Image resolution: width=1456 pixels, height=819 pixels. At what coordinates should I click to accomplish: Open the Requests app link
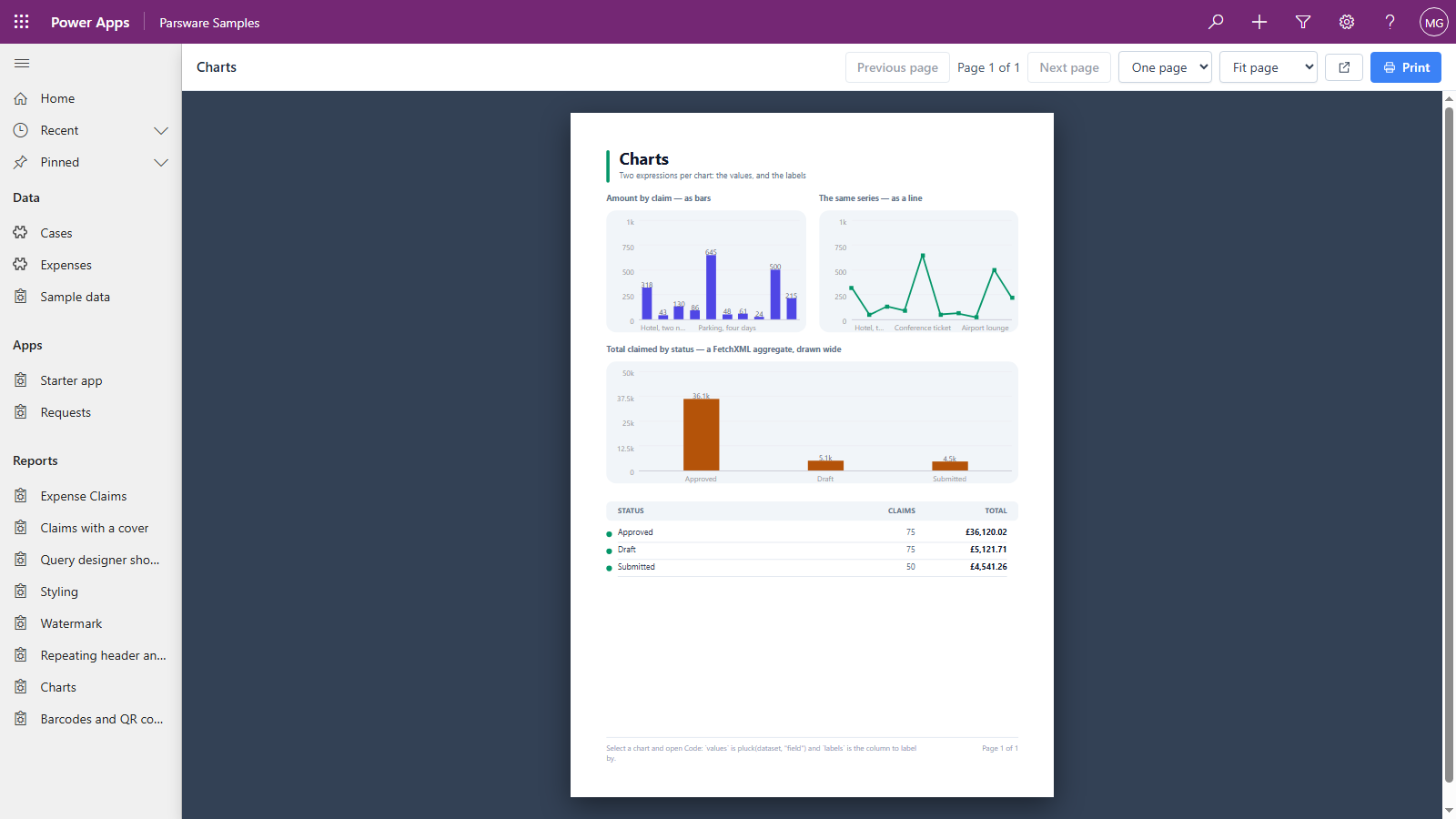click(91, 412)
